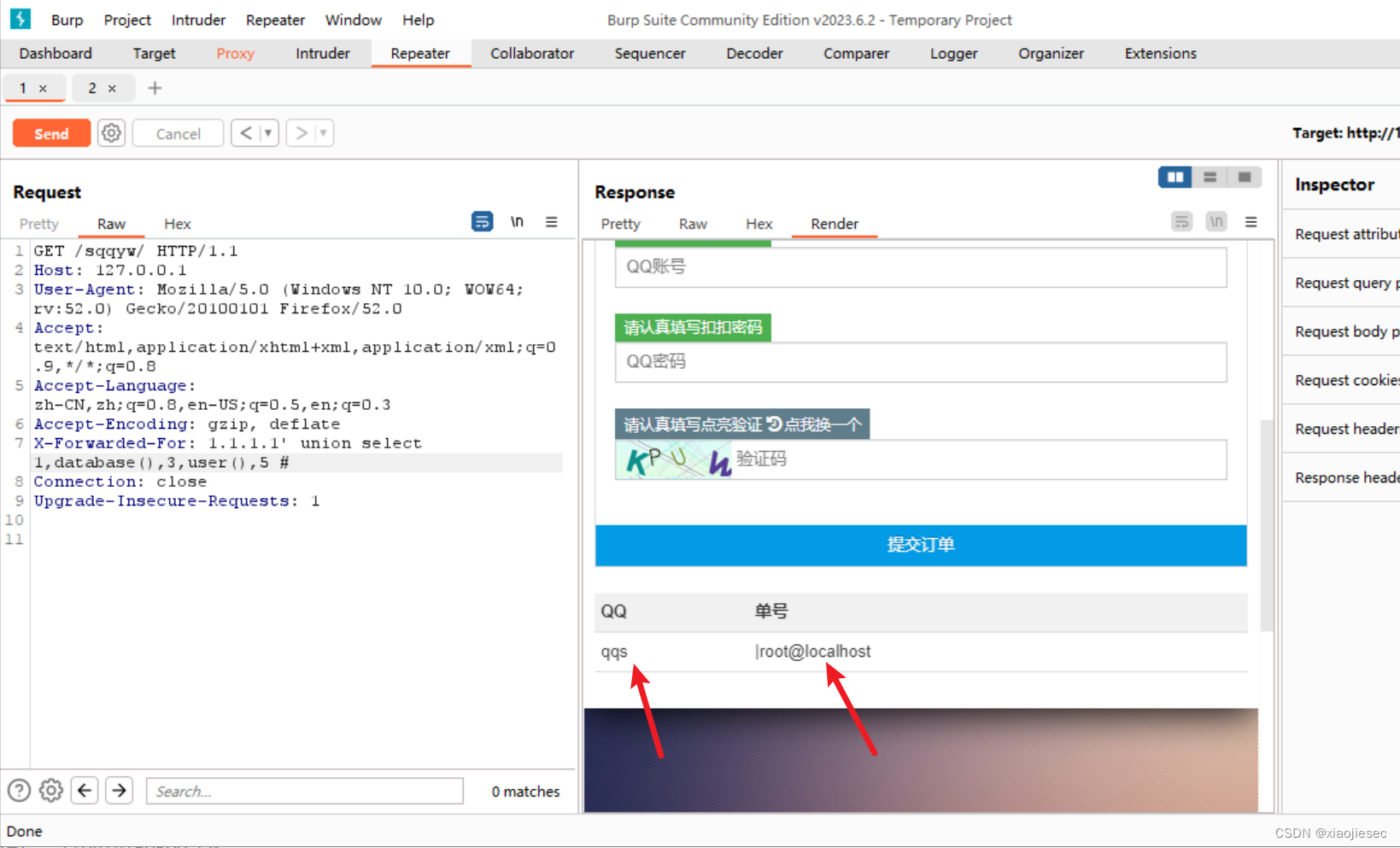Click the Search input field at bottom

(x=304, y=791)
